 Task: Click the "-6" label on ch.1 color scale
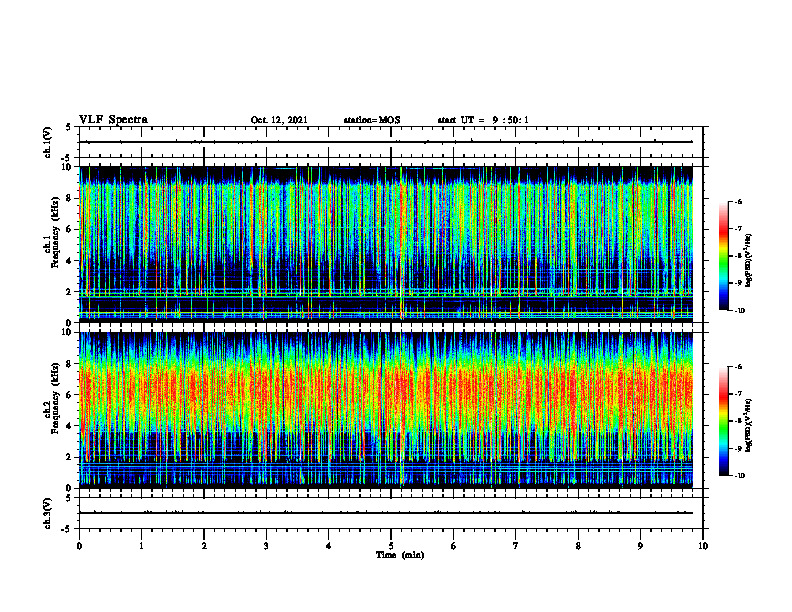click(738, 201)
